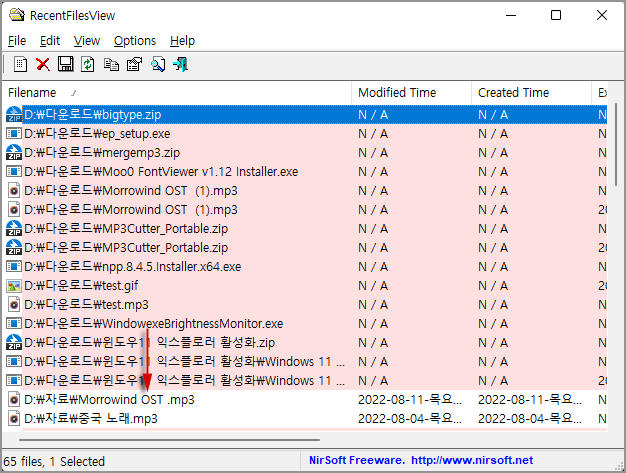The image size is (626, 473).
Task: Click the audio icon beside 중국 노래.mp3
Action: [x=14, y=419]
